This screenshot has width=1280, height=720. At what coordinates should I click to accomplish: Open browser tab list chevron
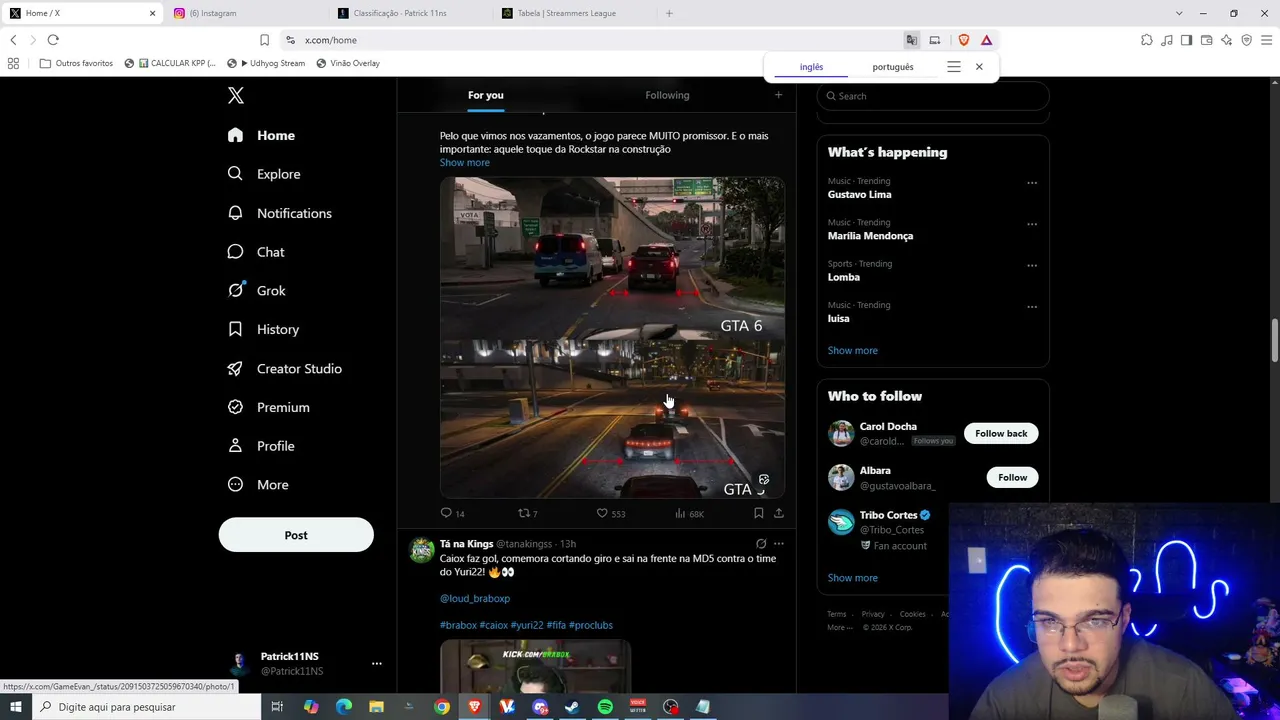[1179, 13]
